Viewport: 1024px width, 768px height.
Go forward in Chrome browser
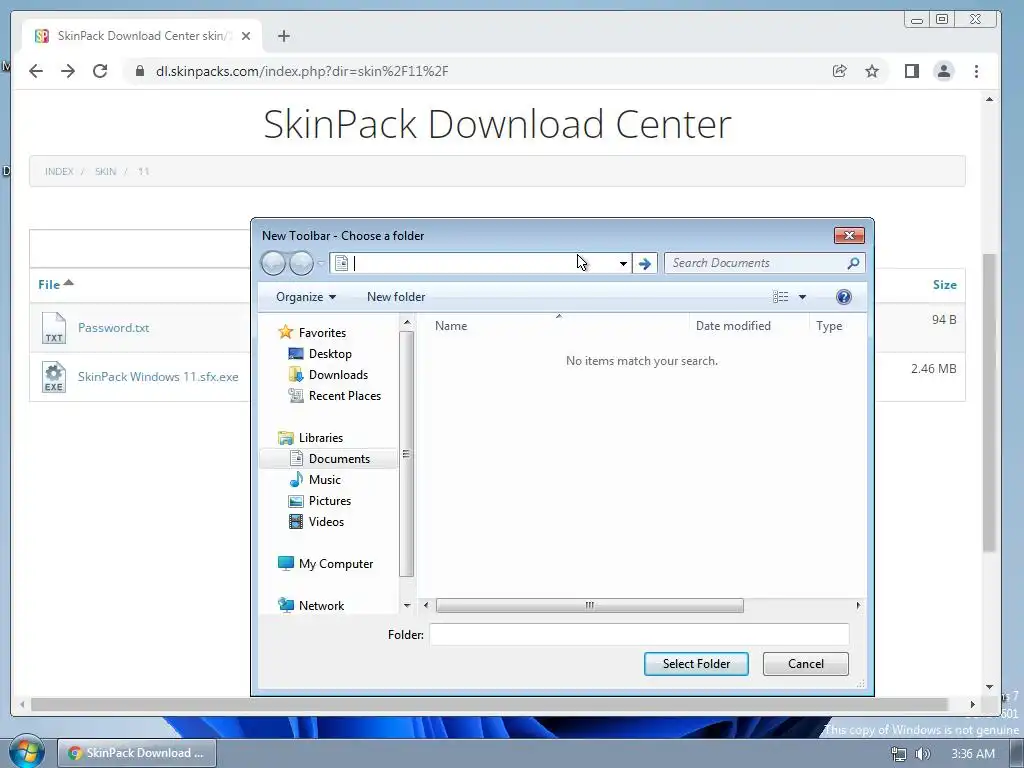68,71
